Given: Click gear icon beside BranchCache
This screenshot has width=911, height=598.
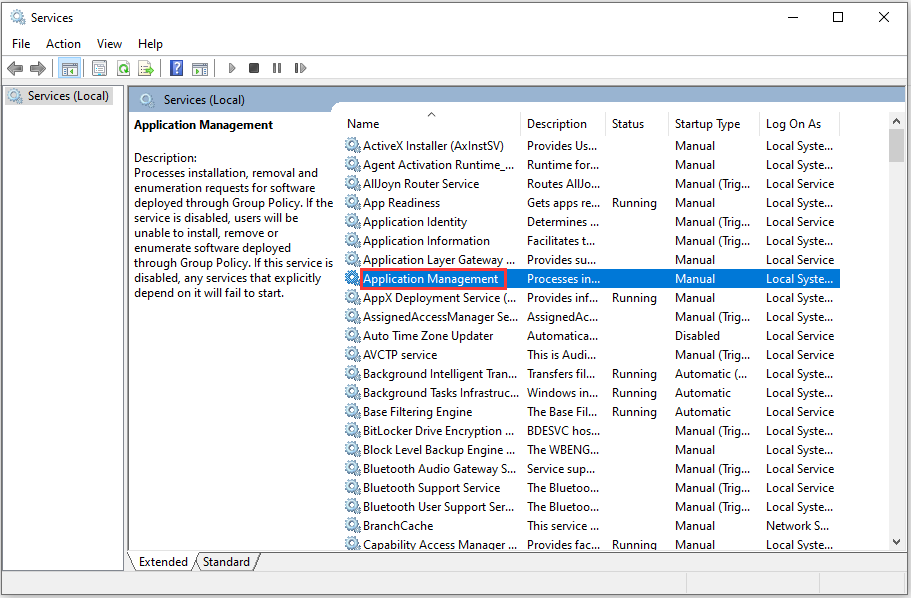Looking at the screenshot, I should point(353,525).
